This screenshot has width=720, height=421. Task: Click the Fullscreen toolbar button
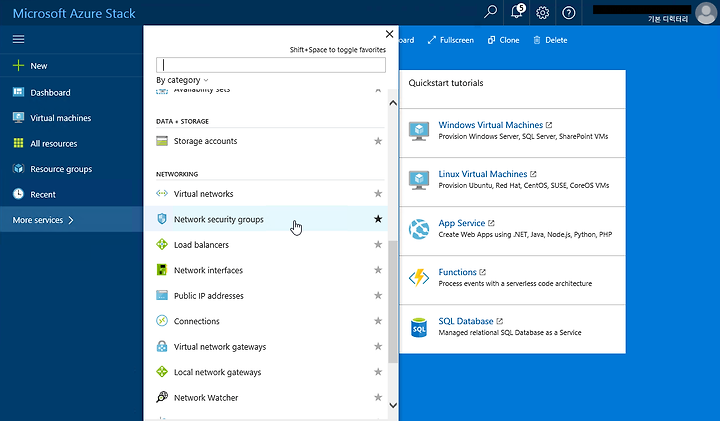[x=451, y=40]
